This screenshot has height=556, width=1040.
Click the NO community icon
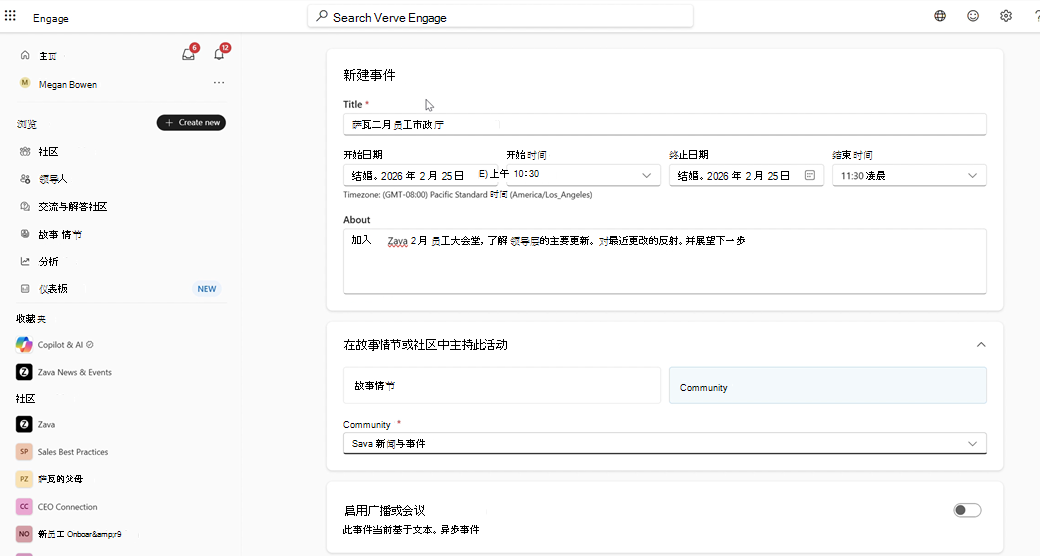24,533
